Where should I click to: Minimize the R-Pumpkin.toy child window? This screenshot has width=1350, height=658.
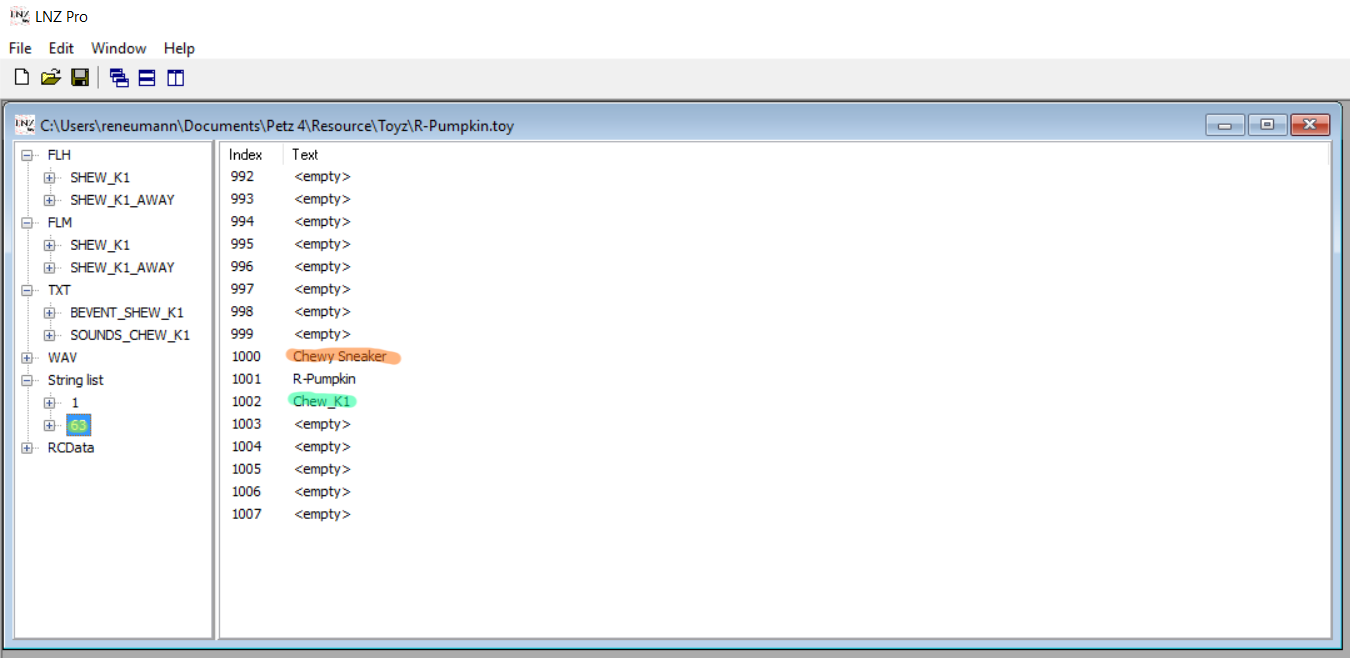coord(1224,125)
